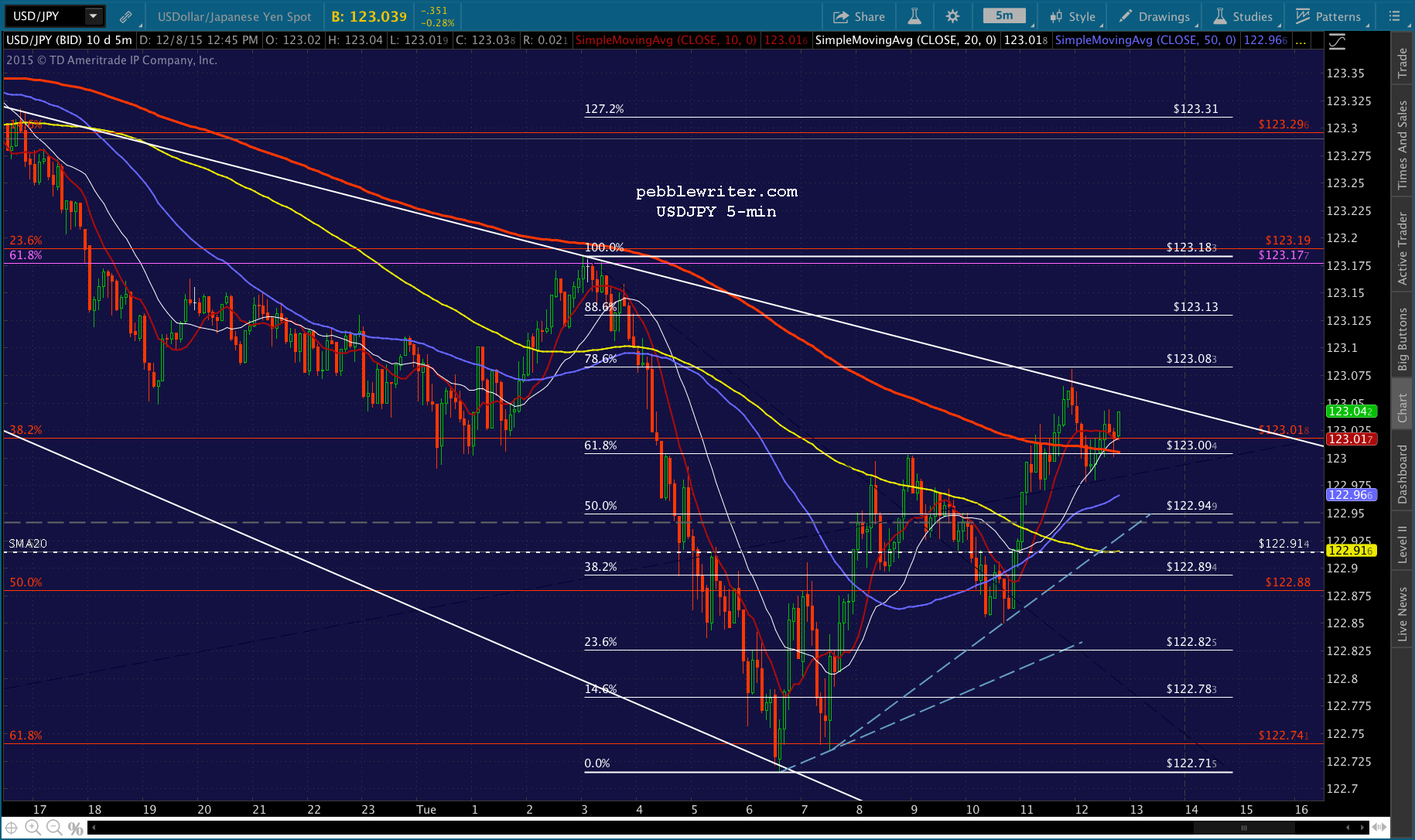Click the crosshair pan icon at bottom left

pos(12,828)
